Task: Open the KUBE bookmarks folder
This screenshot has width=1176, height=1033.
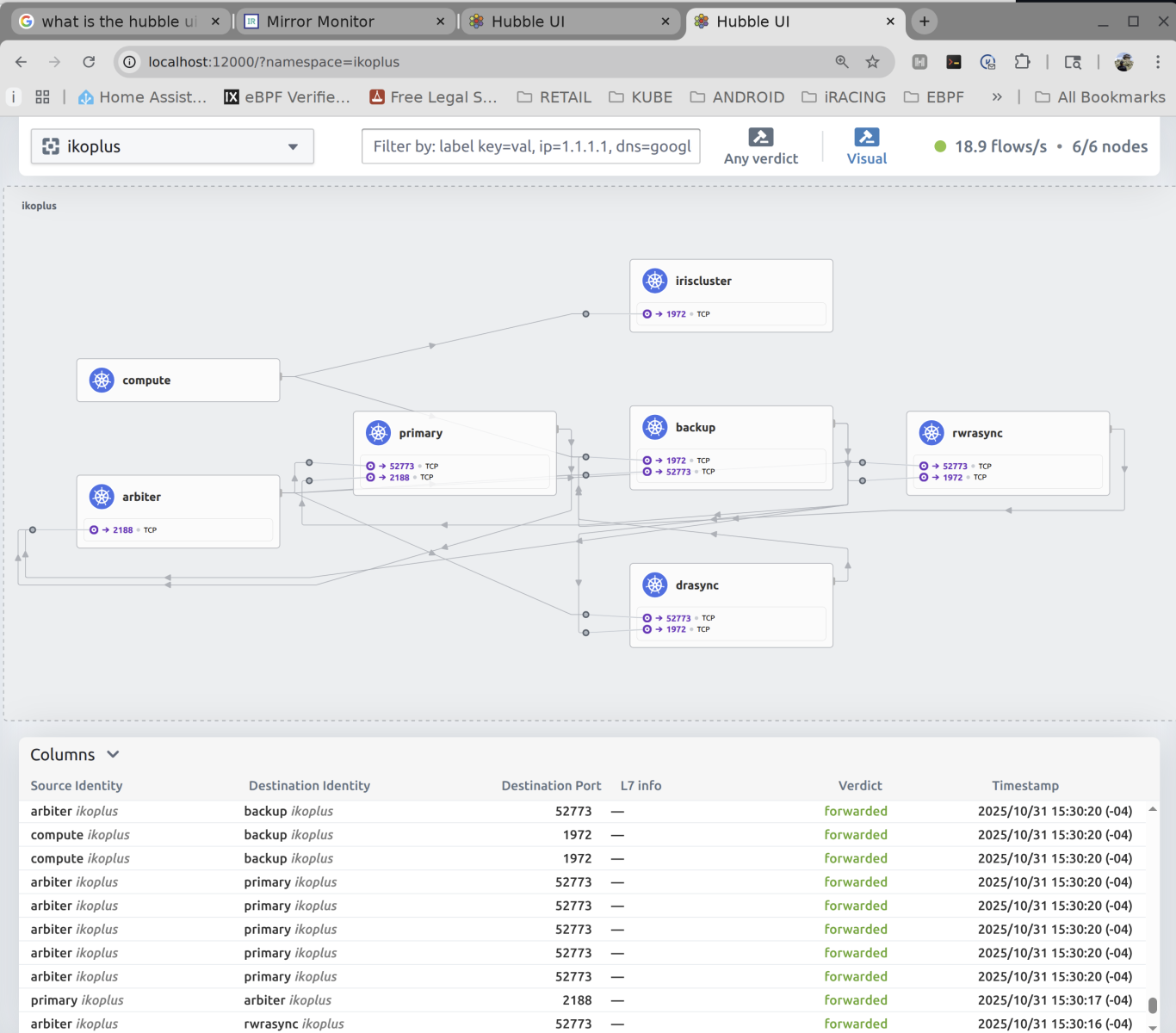Action: coord(641,97)
